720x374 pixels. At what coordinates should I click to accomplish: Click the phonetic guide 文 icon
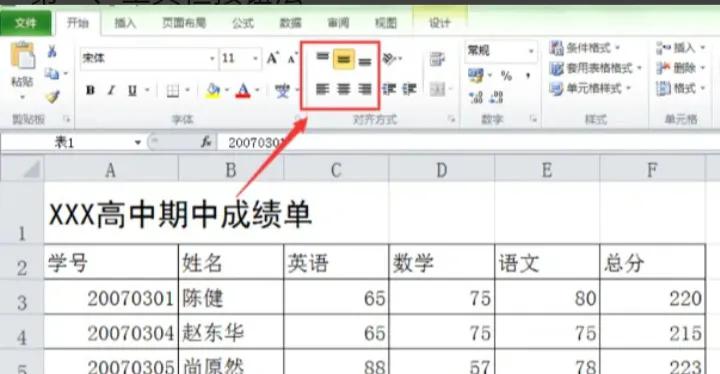pos(282,91)
